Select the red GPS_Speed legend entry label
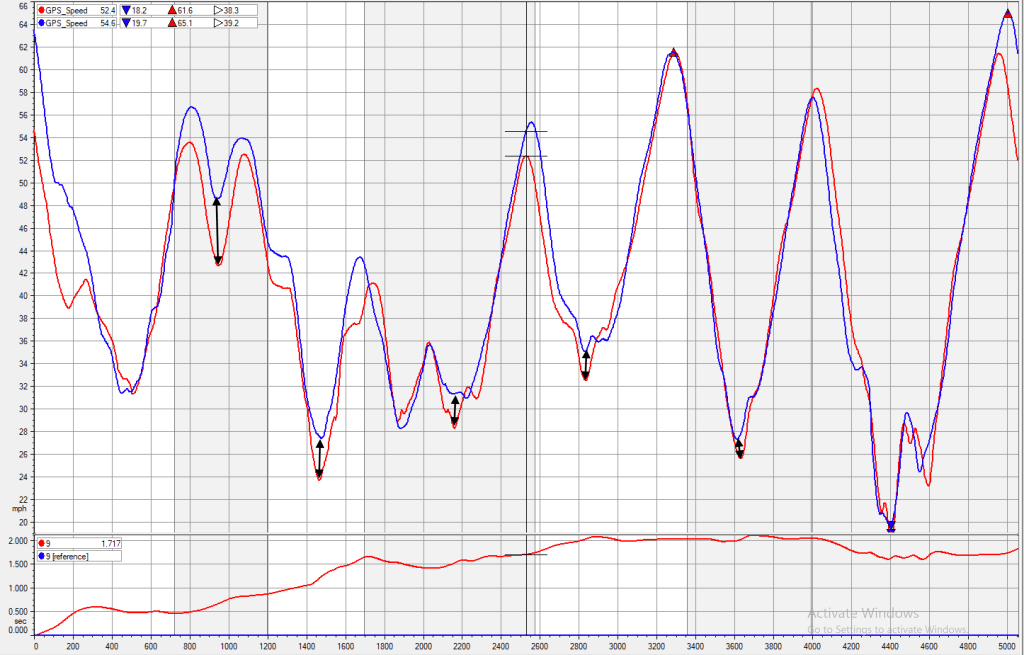This screenshot has height=655, width=1024. pos(66,10)
